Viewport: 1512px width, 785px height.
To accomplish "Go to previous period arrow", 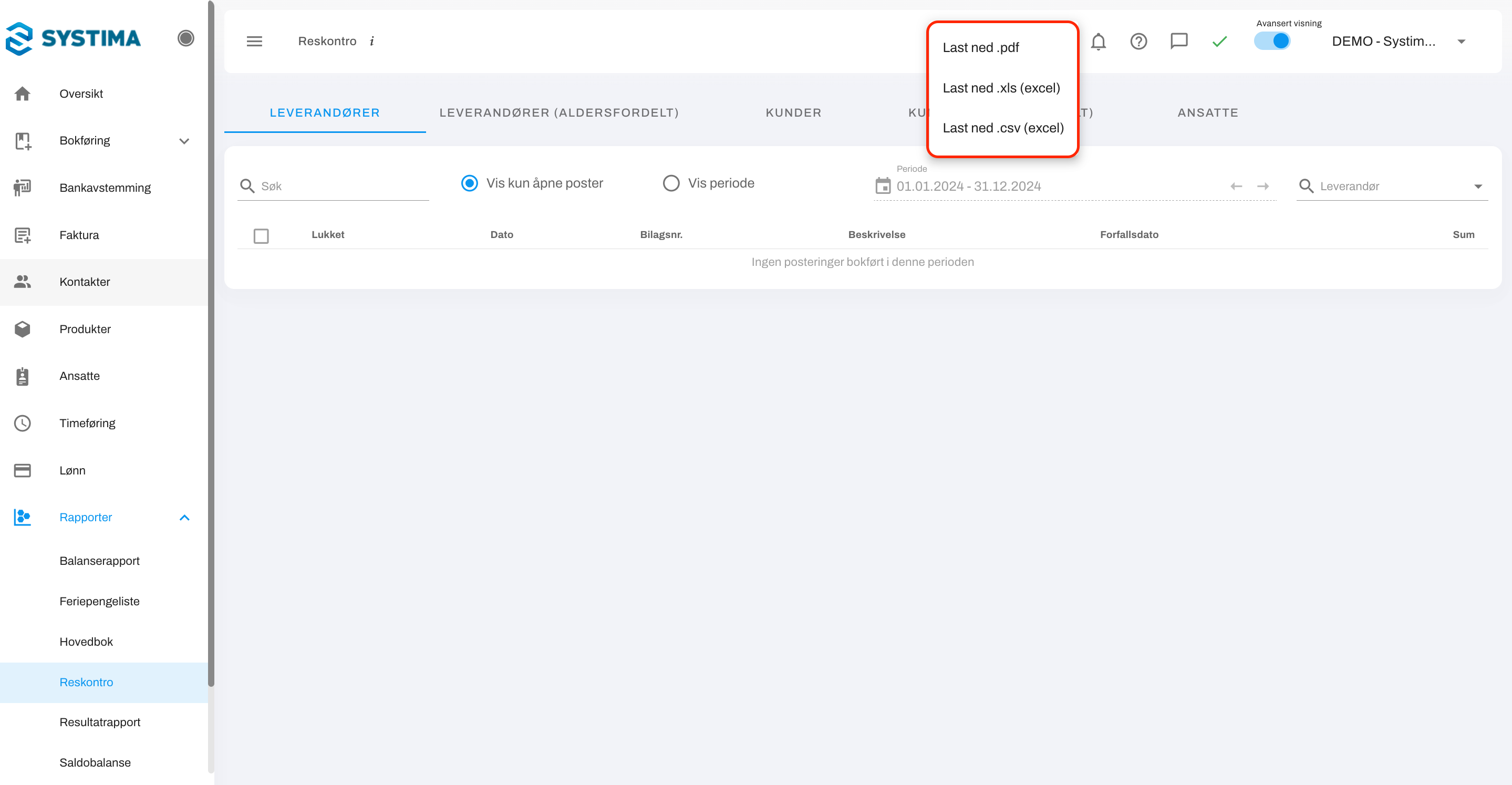I will click(1236, 186).
